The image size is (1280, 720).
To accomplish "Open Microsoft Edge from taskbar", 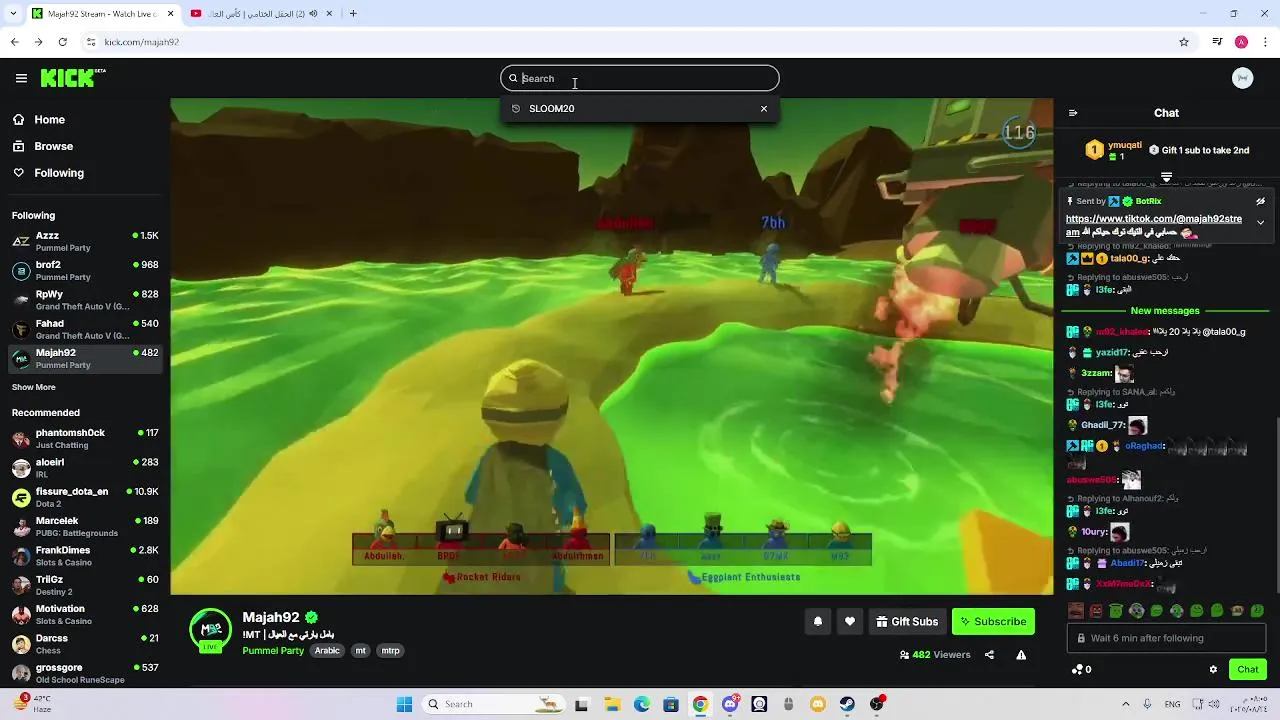I will click(x=641, y=704).
